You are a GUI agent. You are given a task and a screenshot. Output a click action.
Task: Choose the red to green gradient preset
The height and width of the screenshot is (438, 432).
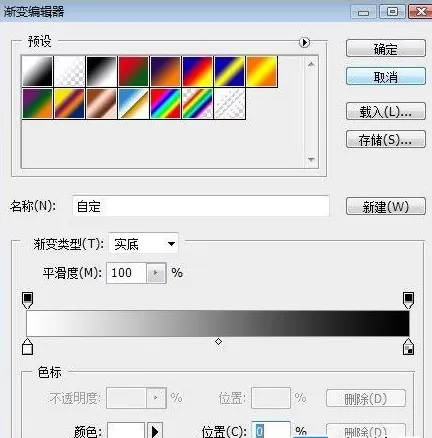click(133, 71)
